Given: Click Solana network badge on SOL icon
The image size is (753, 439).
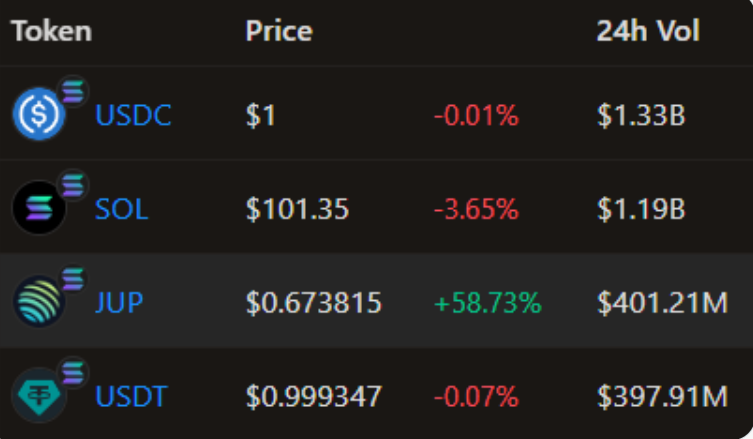Looking at the screenshot, I should (73, 186).
